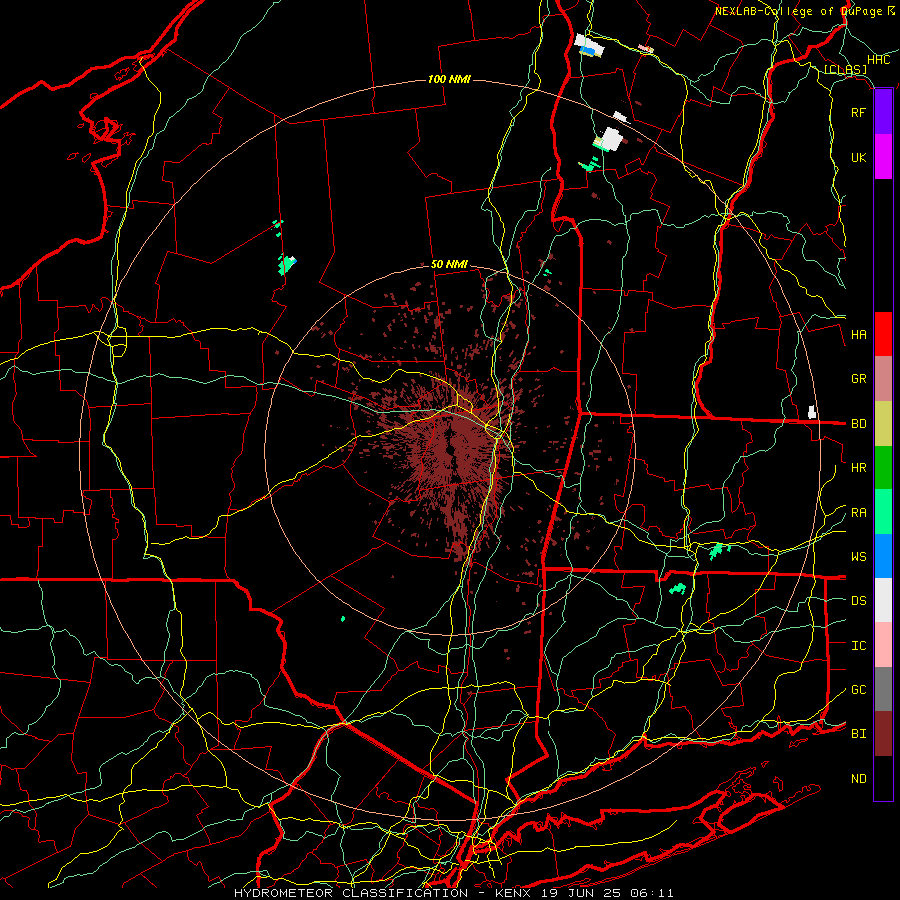Screen dimensions: 900x900
Task: Click the GC legend label
Action: (859, 689)
